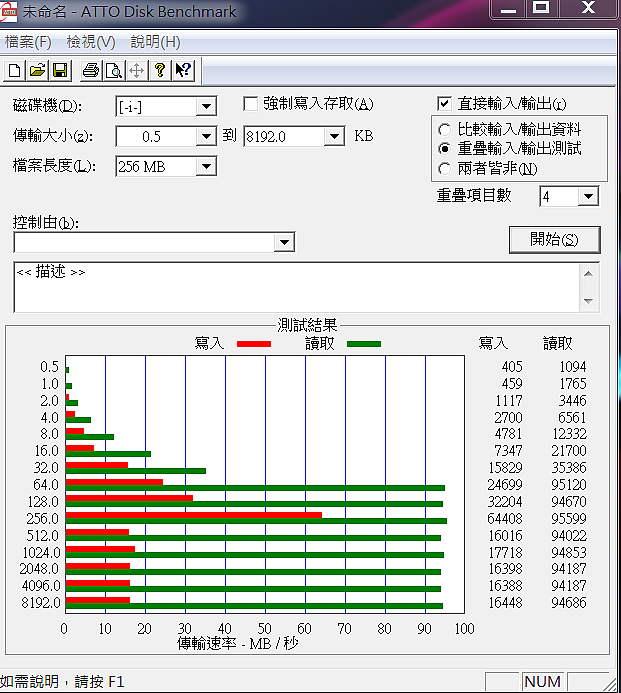Open the 磁碟機 drive dropdown
621x693 pixels.
pyautogui.click(x=206, y=107)
